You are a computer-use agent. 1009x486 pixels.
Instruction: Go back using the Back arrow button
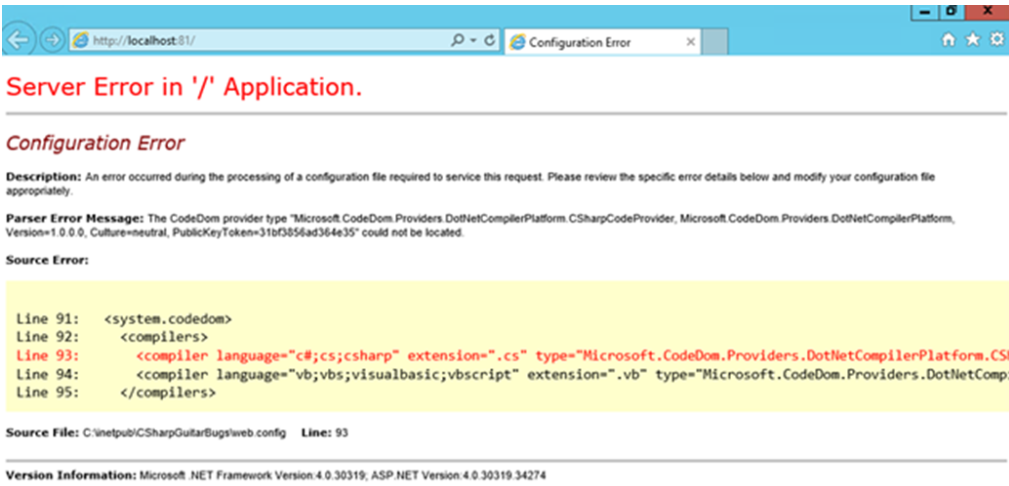click(18, 41)
